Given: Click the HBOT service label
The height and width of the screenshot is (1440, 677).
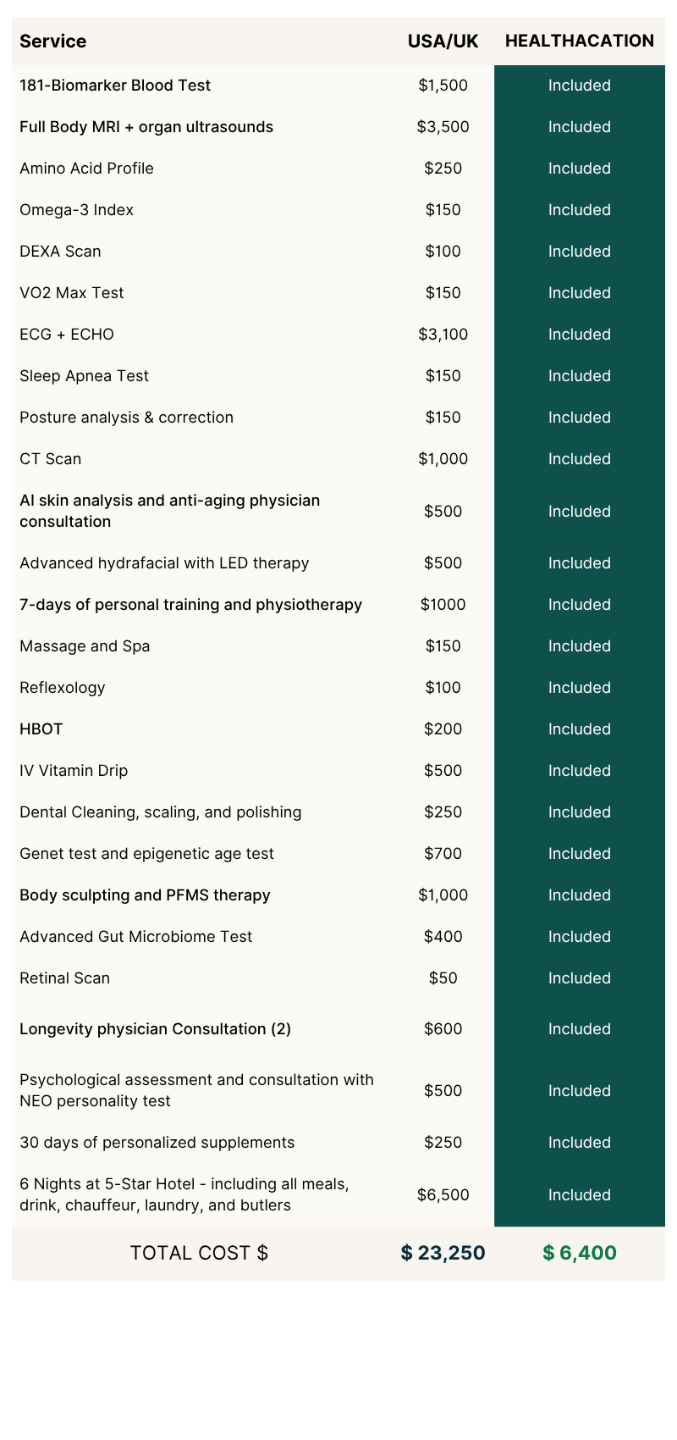Looking at the screenshot, I should 41,729.
